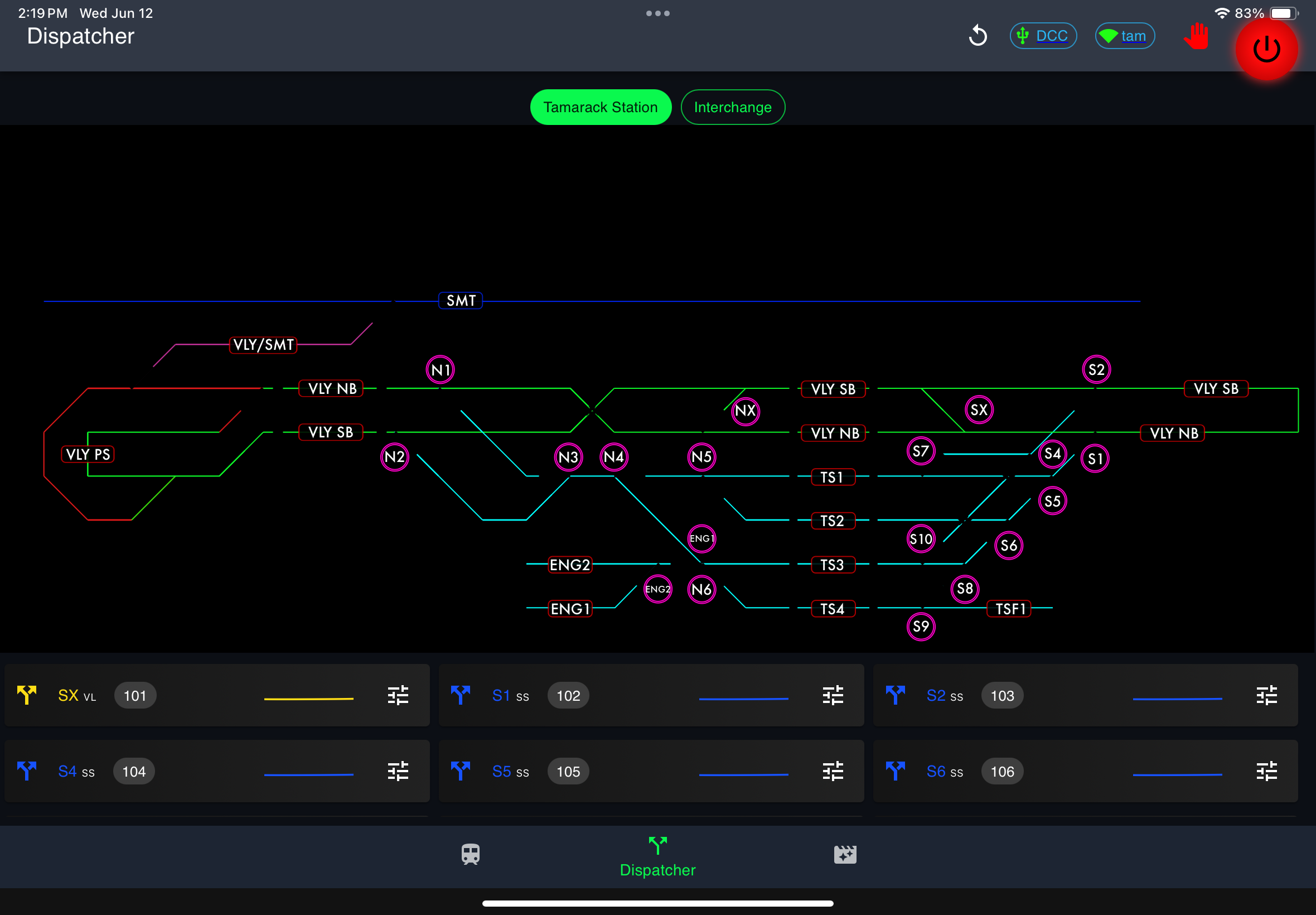Open settings sliders for S5 turnout

click(x=833, y=771)
